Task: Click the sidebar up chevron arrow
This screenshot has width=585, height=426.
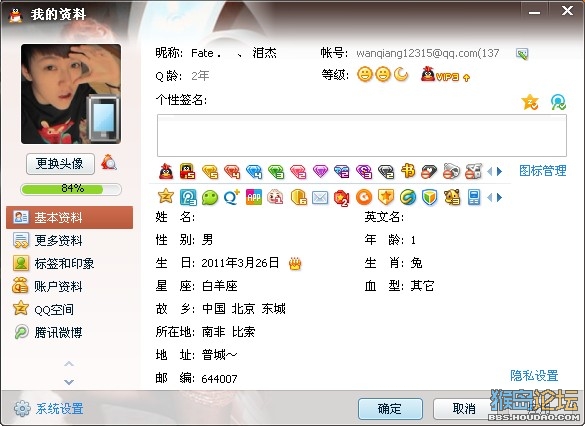Action: click(69, 364)
